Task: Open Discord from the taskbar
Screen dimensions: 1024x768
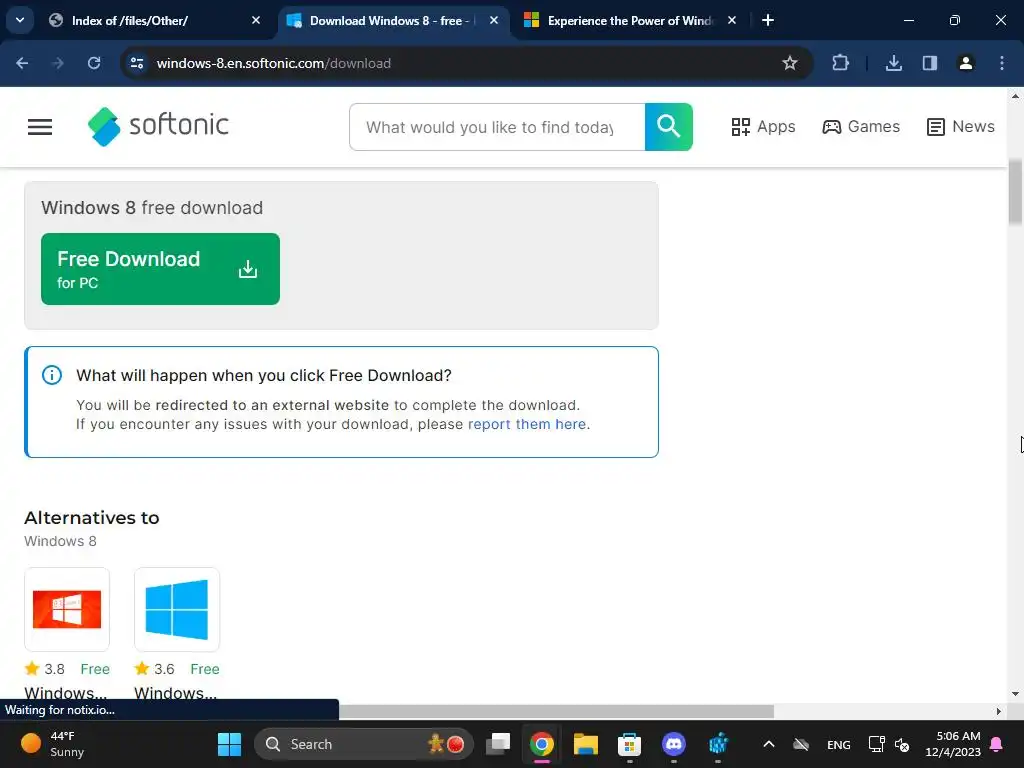Action: click(x=673, y=744)
